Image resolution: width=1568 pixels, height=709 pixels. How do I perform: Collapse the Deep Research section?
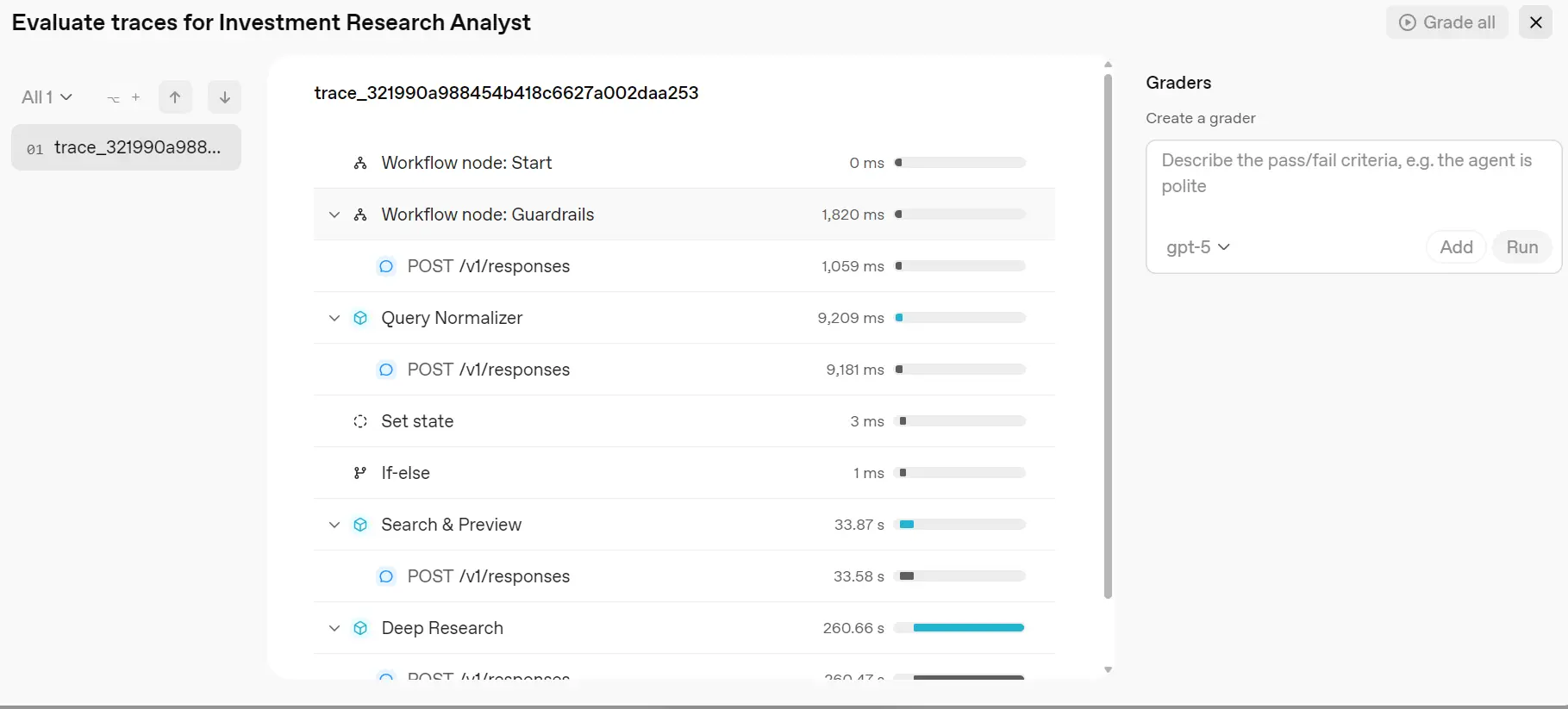coord(334,628)
